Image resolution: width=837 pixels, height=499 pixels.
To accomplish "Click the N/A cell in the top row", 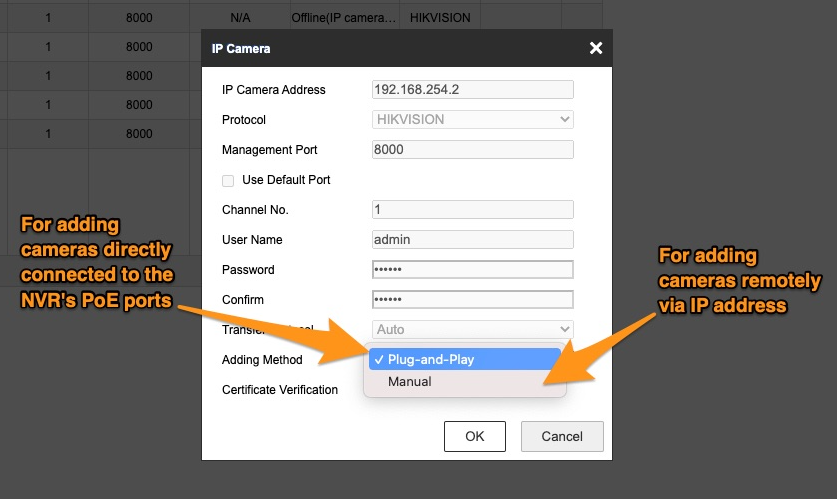I will tap(240, 18).
